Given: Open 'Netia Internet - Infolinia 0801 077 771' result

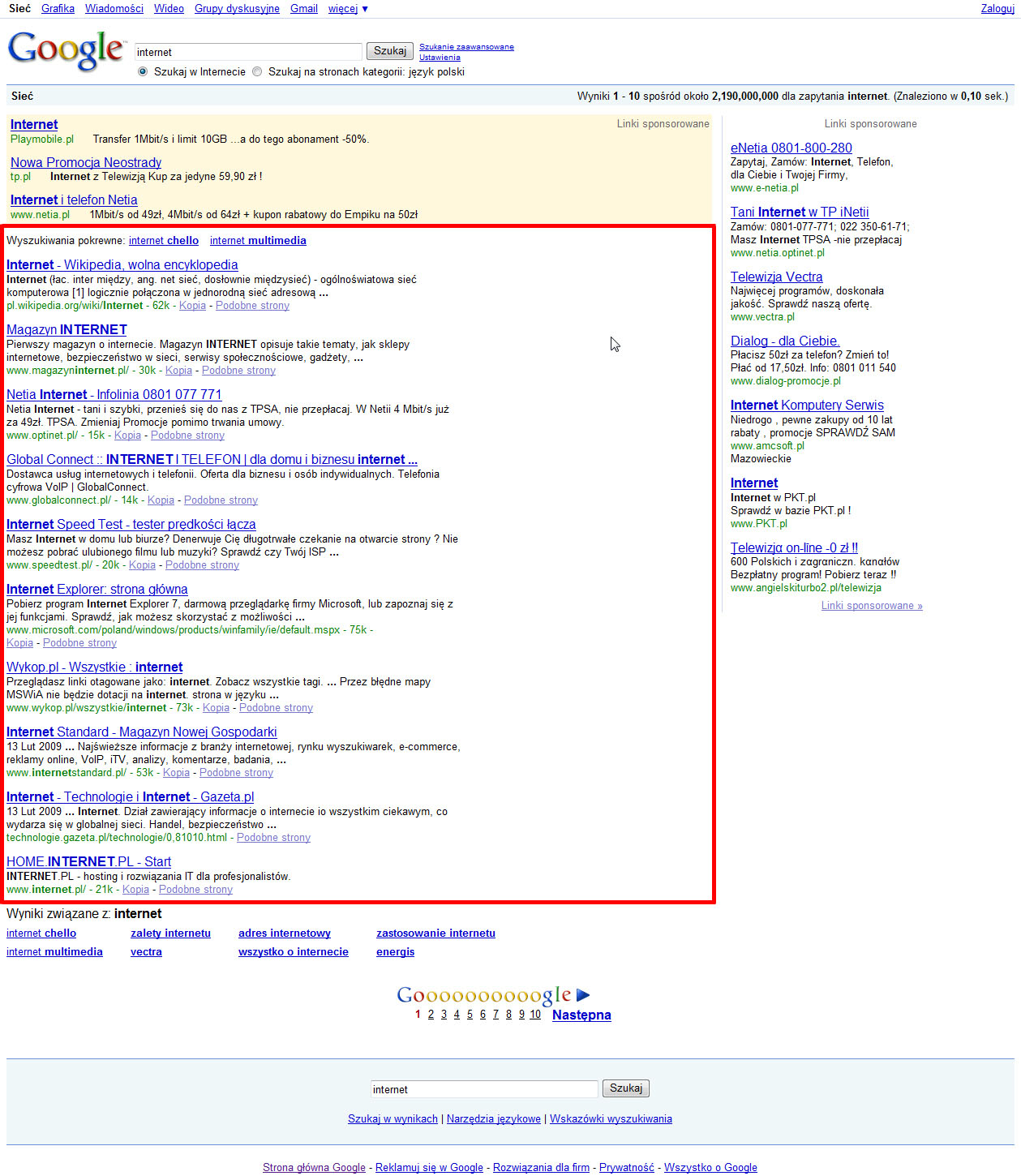Looking at the screenshot, I should point(114,394).
